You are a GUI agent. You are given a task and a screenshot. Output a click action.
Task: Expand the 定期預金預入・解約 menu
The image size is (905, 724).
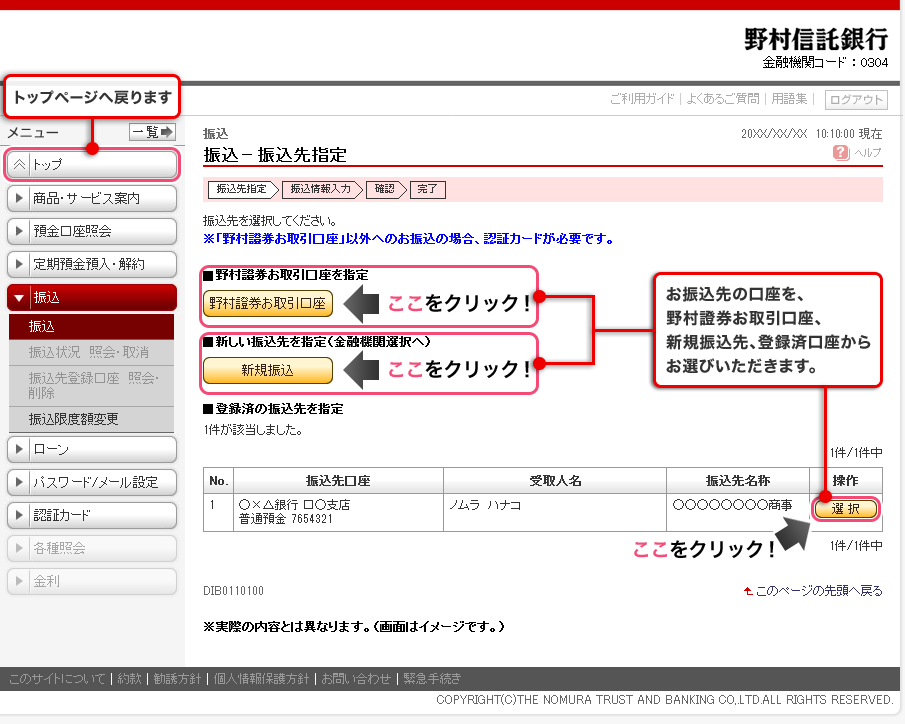(x=92, y=264)
